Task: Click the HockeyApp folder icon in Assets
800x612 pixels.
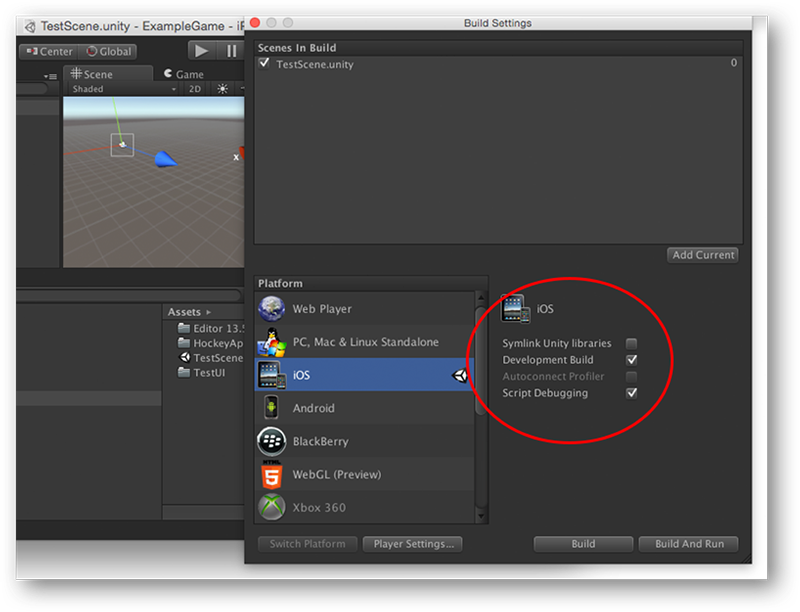Action: pyautogui.click(x=184, y=343)
